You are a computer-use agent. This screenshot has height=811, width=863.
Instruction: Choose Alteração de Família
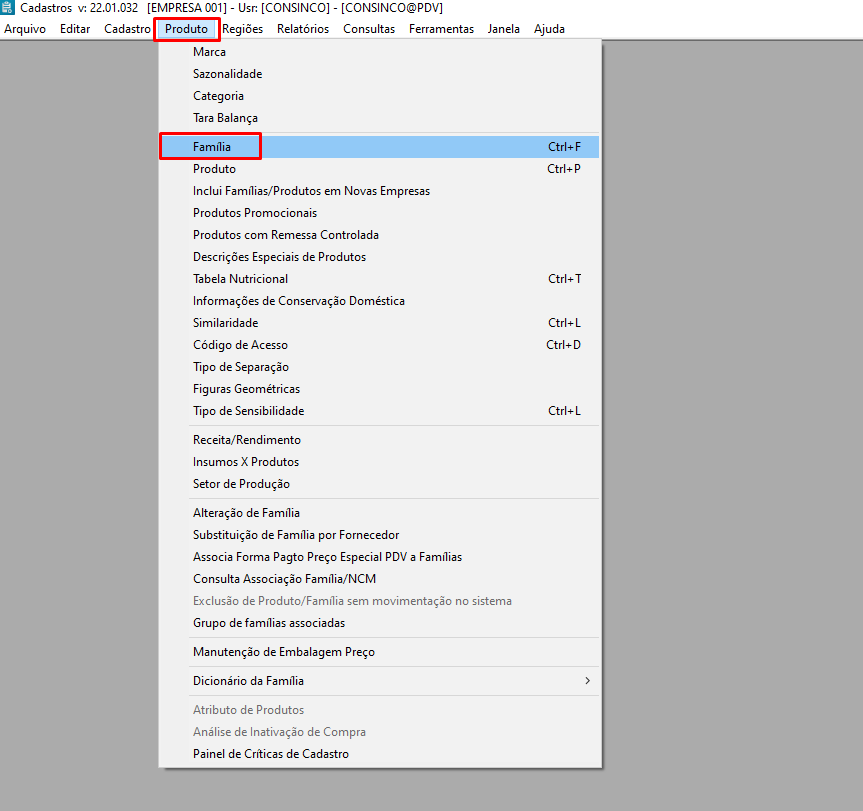[379, 513]
